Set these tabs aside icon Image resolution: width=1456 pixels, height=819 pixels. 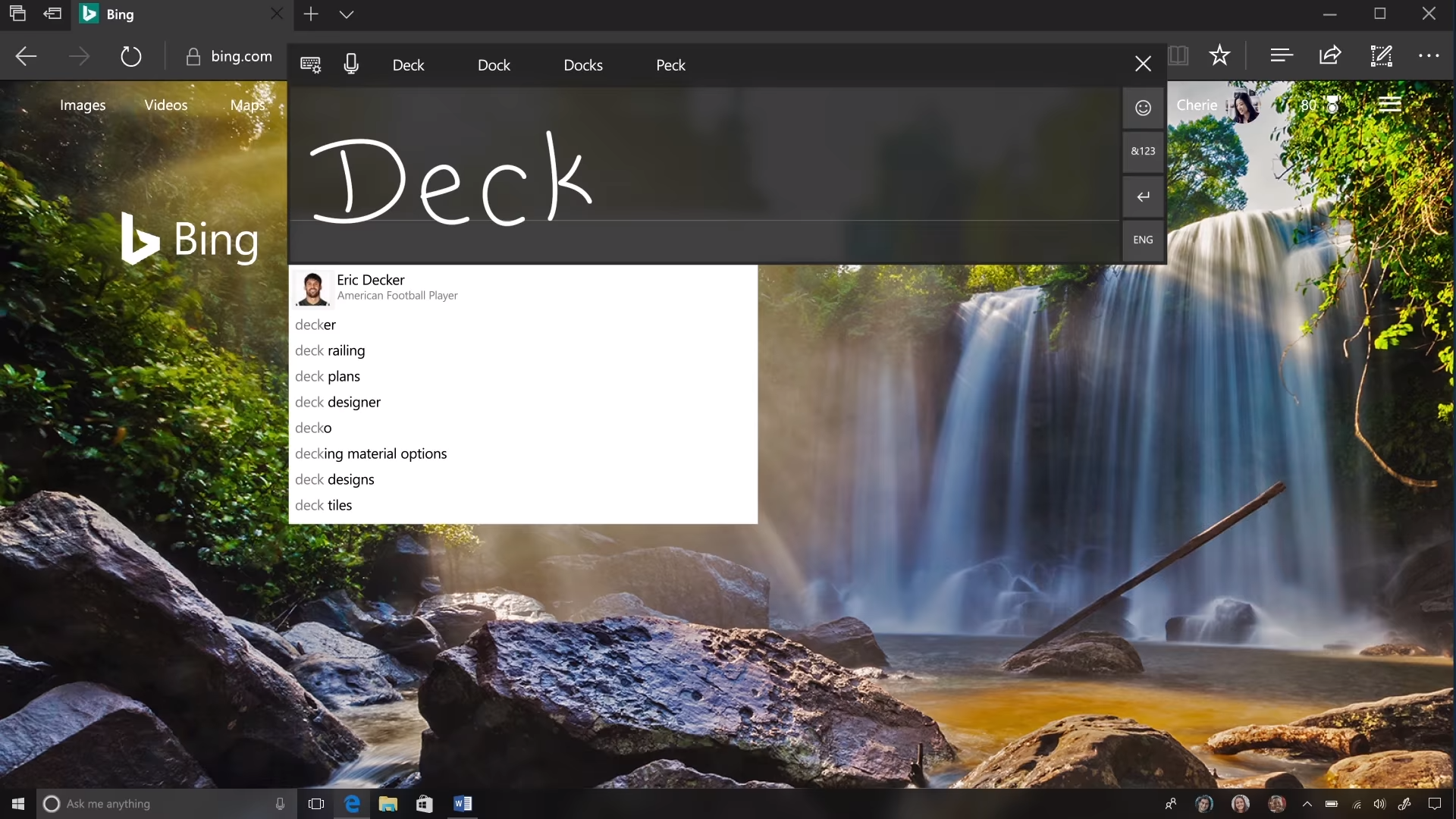[52, 14]
